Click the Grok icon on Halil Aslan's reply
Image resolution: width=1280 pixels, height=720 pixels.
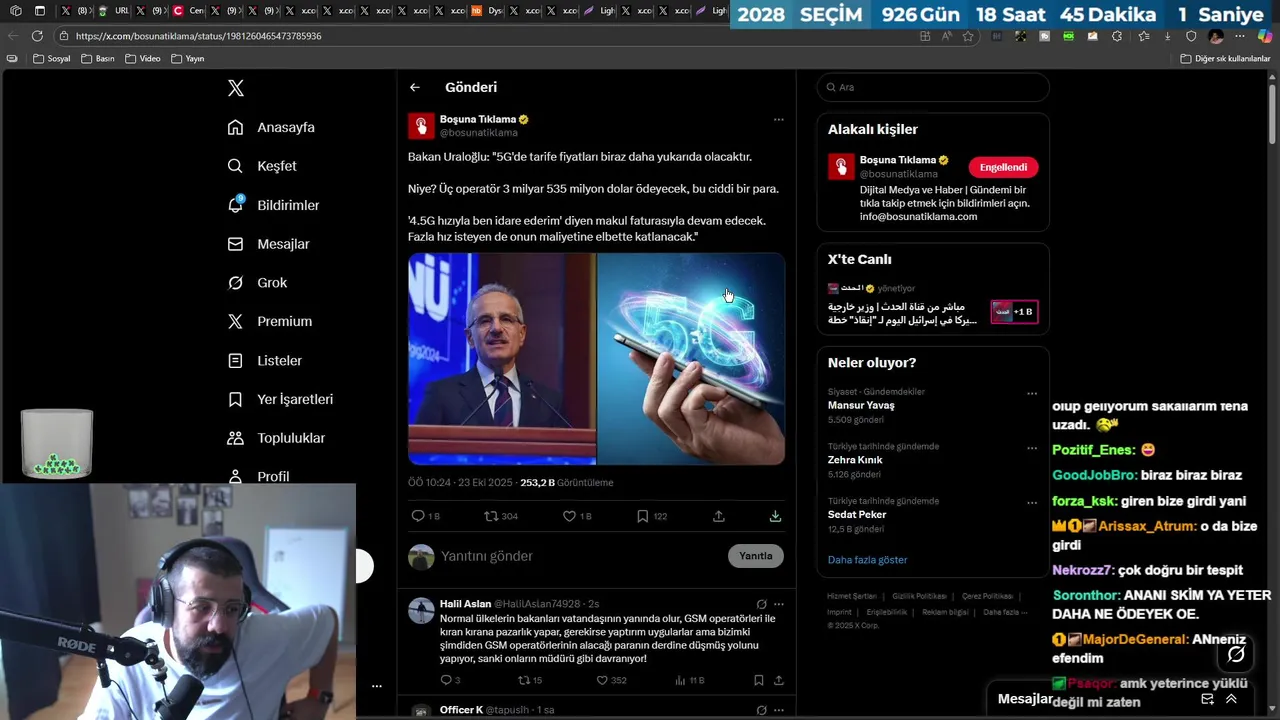pos(761,604)
